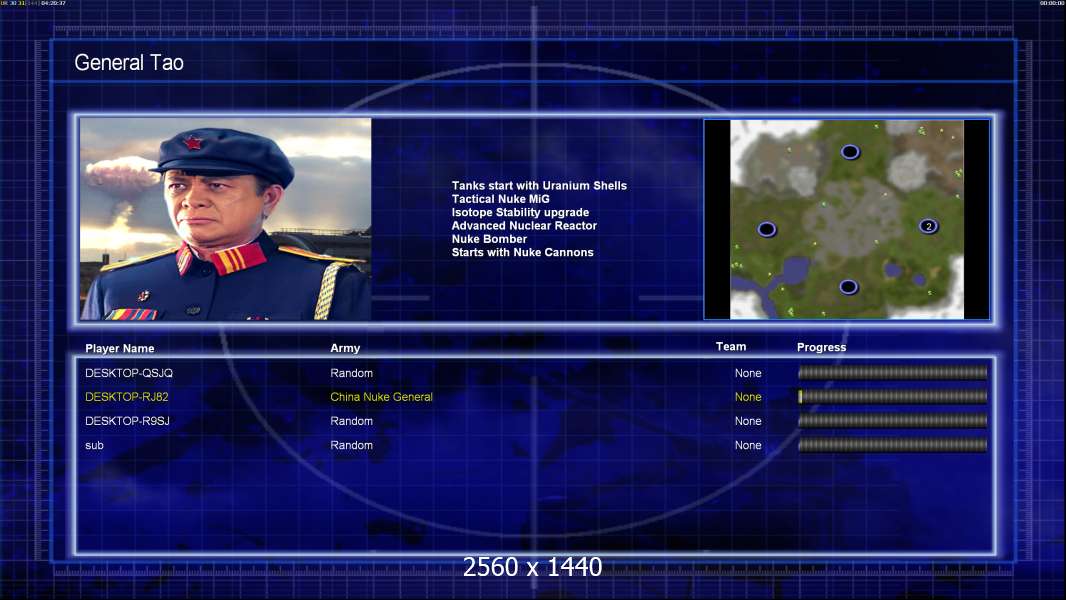Screen dimensions: 1066x600
Task: Click 'Isotope Stability upgrade' text
Action: coord(520,212)
